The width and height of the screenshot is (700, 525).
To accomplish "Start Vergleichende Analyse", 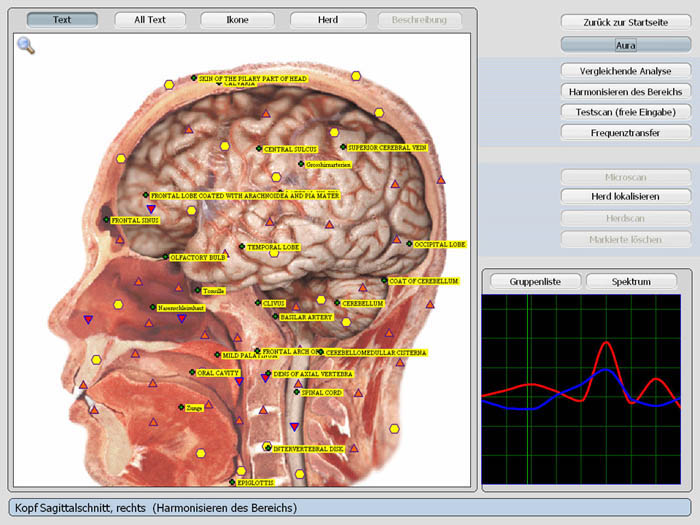I will [x=625, y=71].
